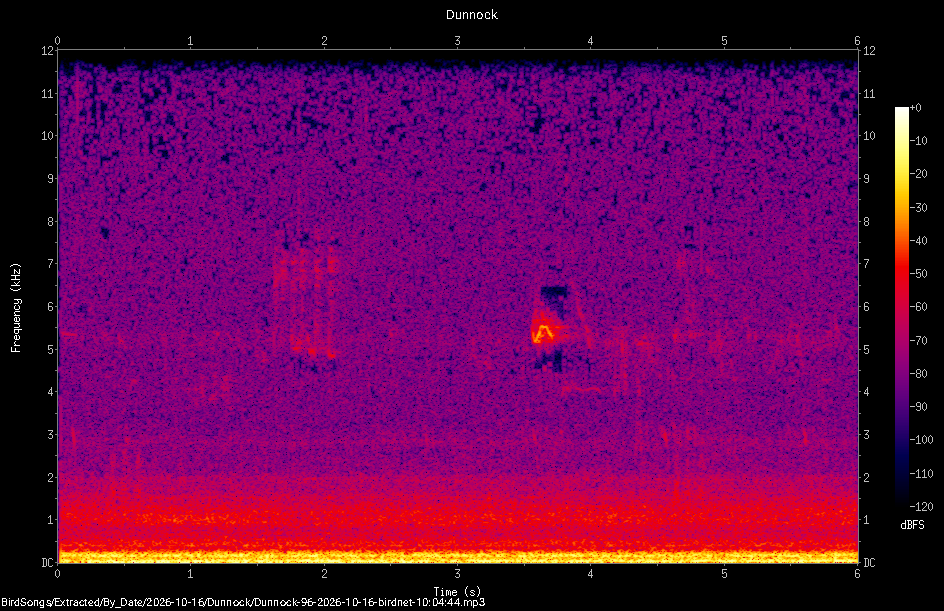Click the dBFS color scale gradient bar
The image size is (944, 611).
[x=901, y=307]
